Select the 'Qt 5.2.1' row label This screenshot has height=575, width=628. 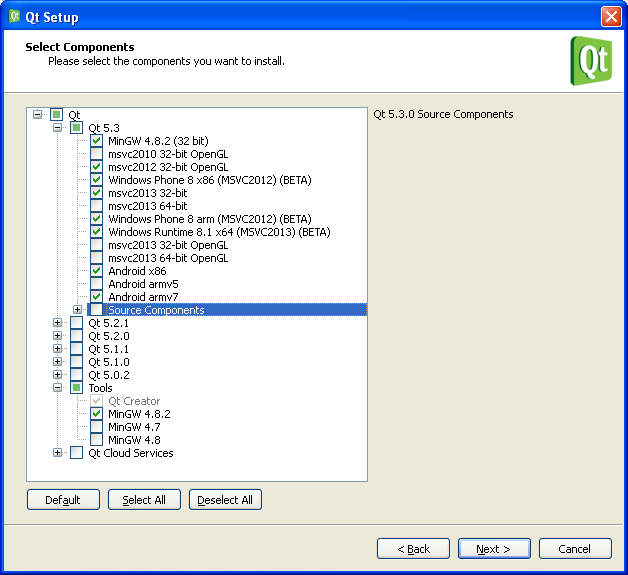pyautogui.click(x=109, y=323)
